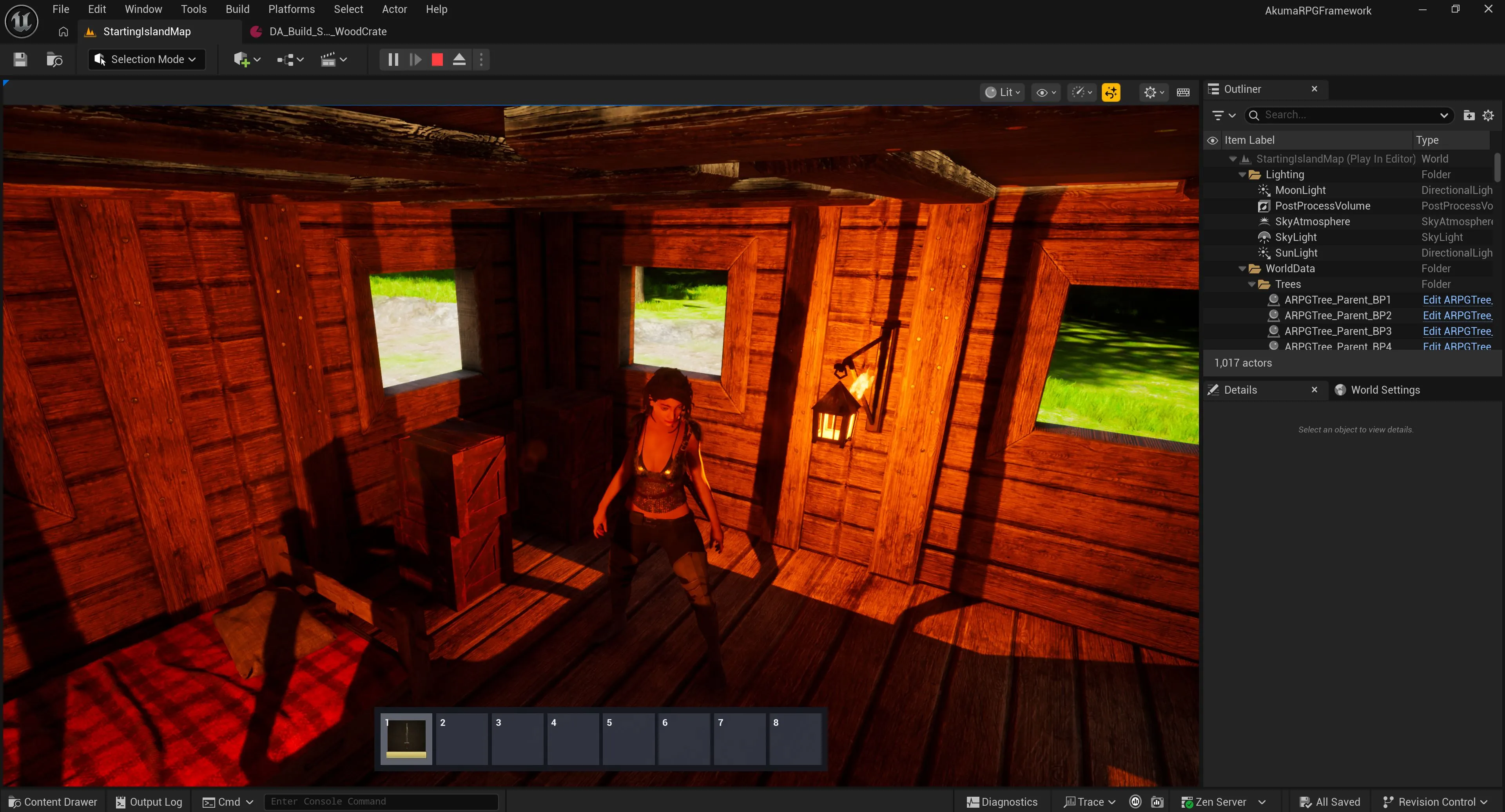This screenshot has height=812, width=1505.
Task: Open Revision Control menu
Action: [1436, 802]
